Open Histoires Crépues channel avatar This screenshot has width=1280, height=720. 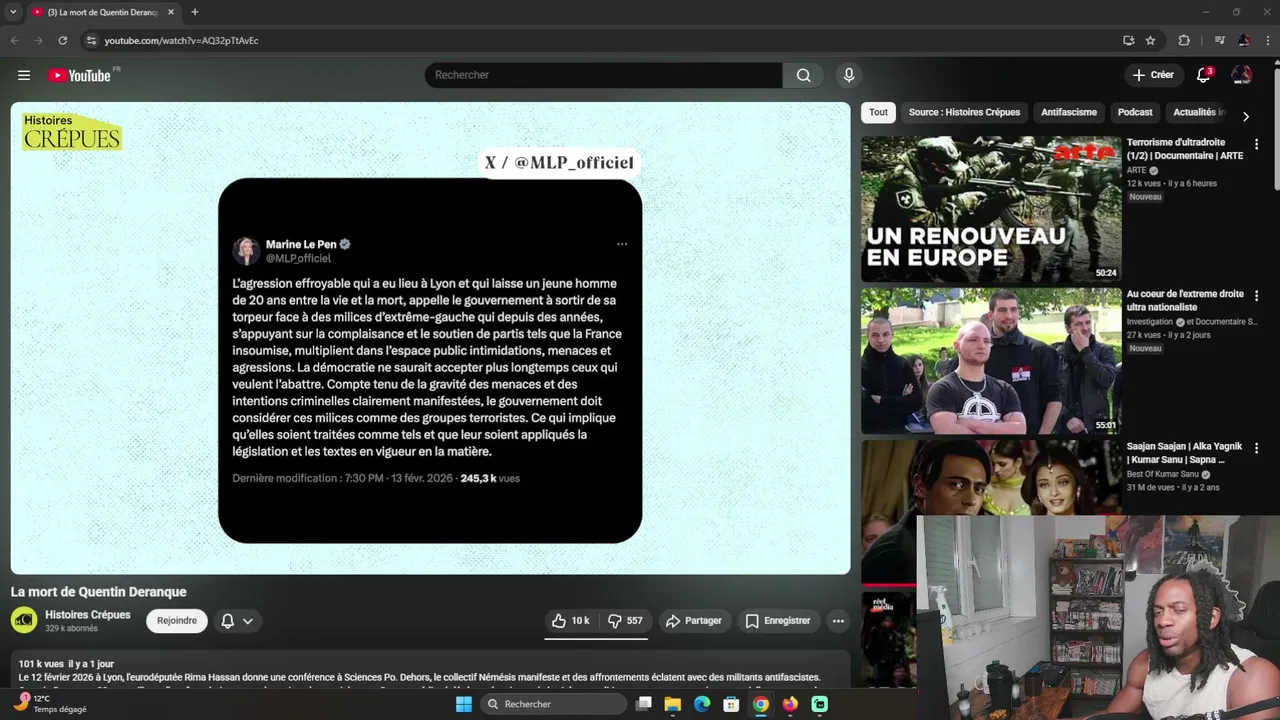coord(24,621)
